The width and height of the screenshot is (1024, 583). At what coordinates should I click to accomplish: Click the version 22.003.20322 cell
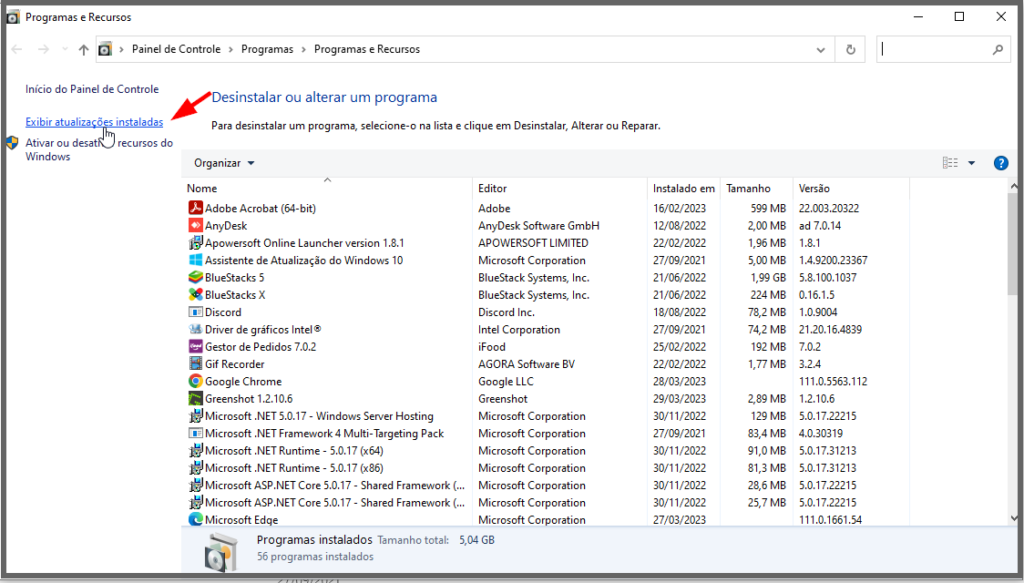[x=829, y=208]
